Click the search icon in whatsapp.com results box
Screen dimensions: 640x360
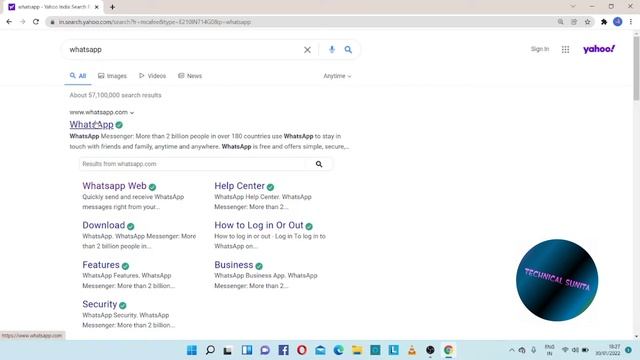click(x=319, y=164)
